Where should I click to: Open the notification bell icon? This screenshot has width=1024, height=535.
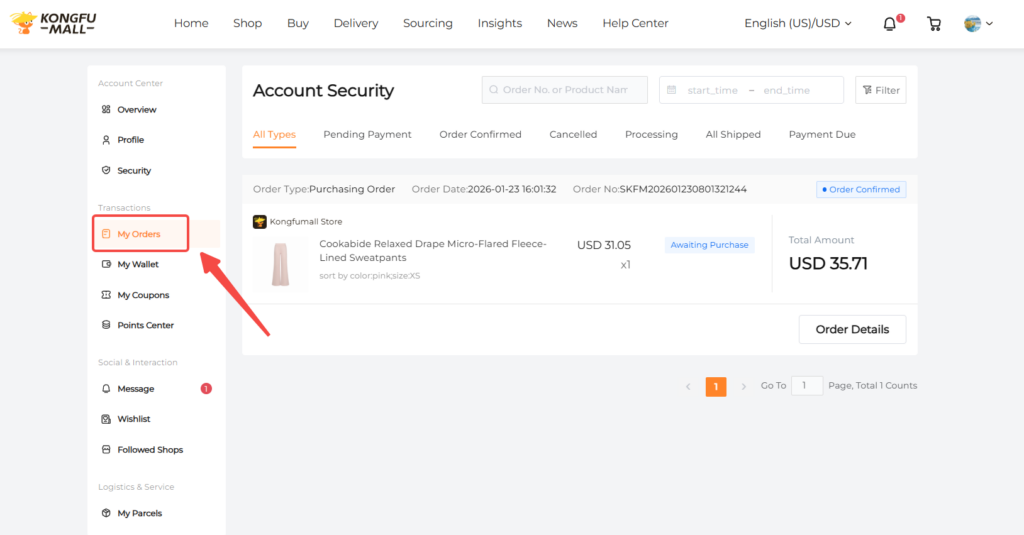[x=889, y=23]
